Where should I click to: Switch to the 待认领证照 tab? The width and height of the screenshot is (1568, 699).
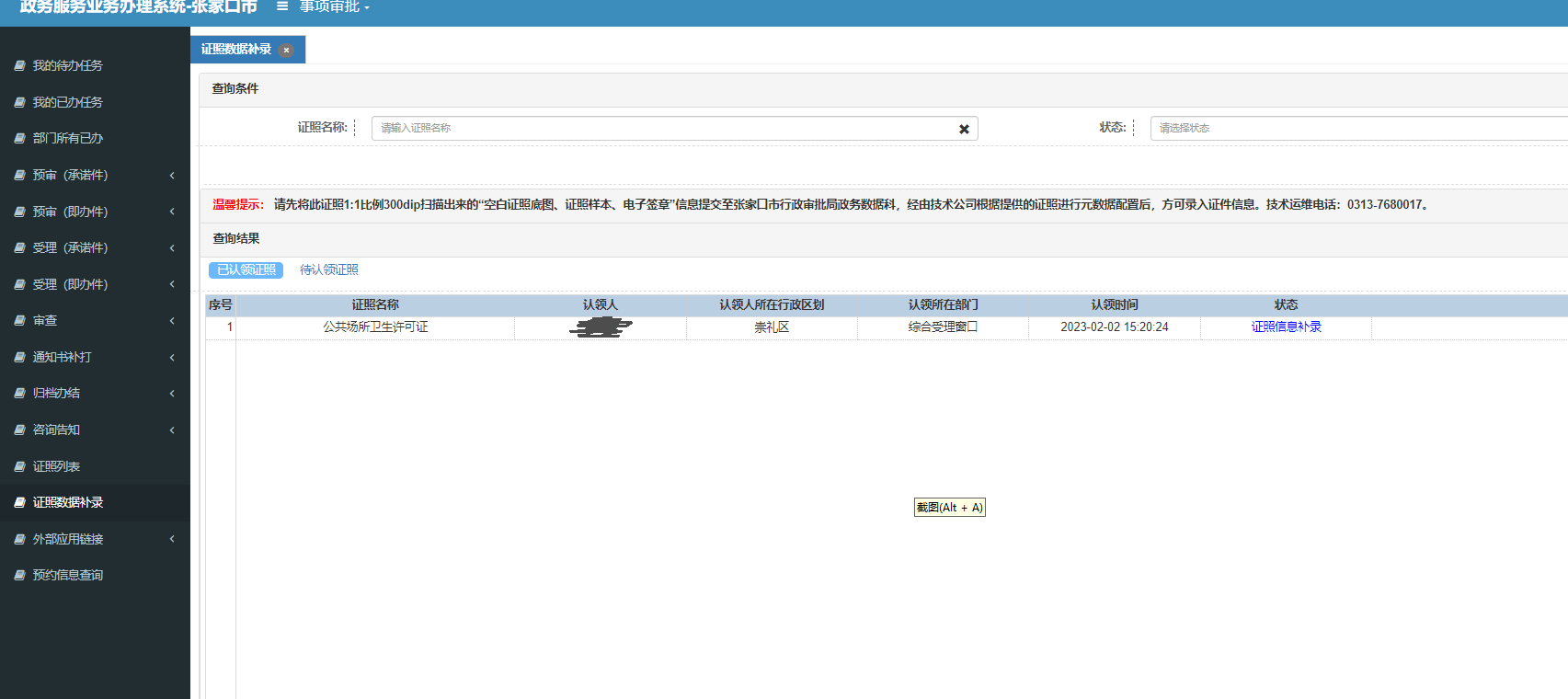[x=329, y=269]
